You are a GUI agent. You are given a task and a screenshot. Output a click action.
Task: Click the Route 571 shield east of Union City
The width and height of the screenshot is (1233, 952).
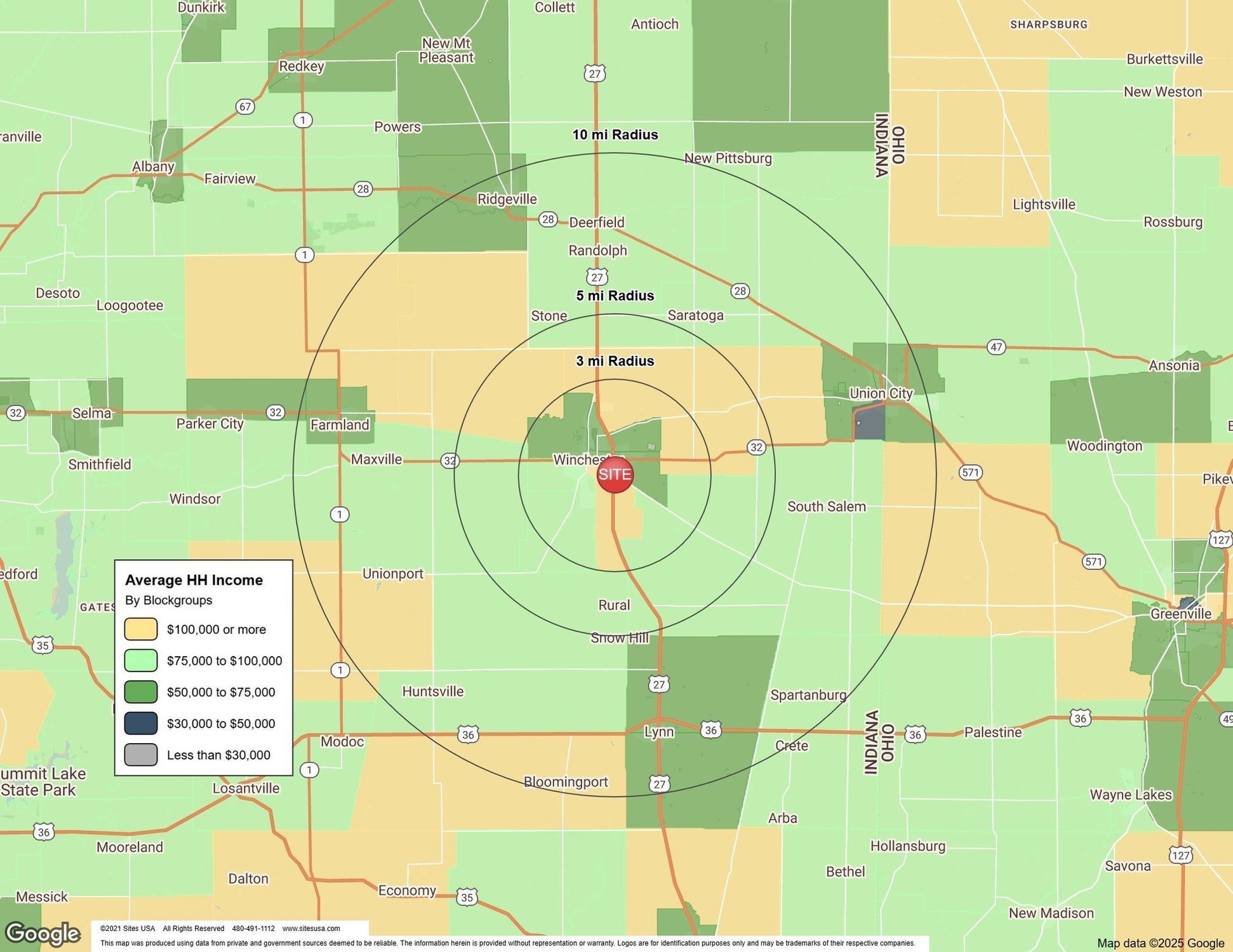(x=970, y=472)
